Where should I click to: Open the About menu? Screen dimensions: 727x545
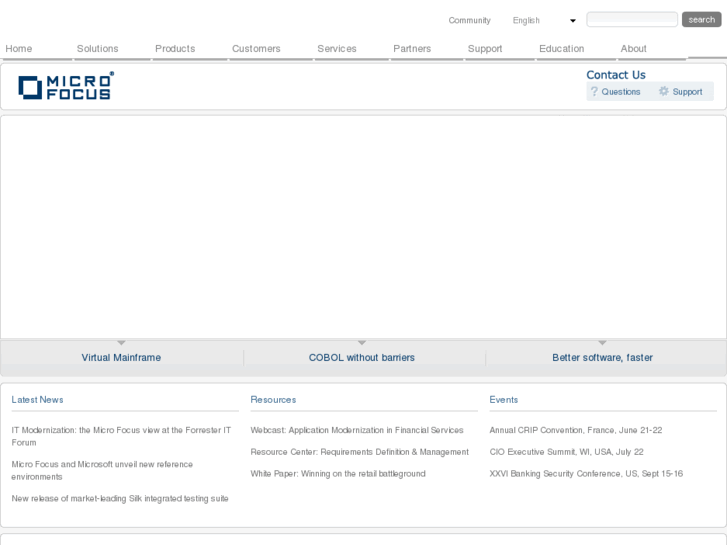click(633, 49)
